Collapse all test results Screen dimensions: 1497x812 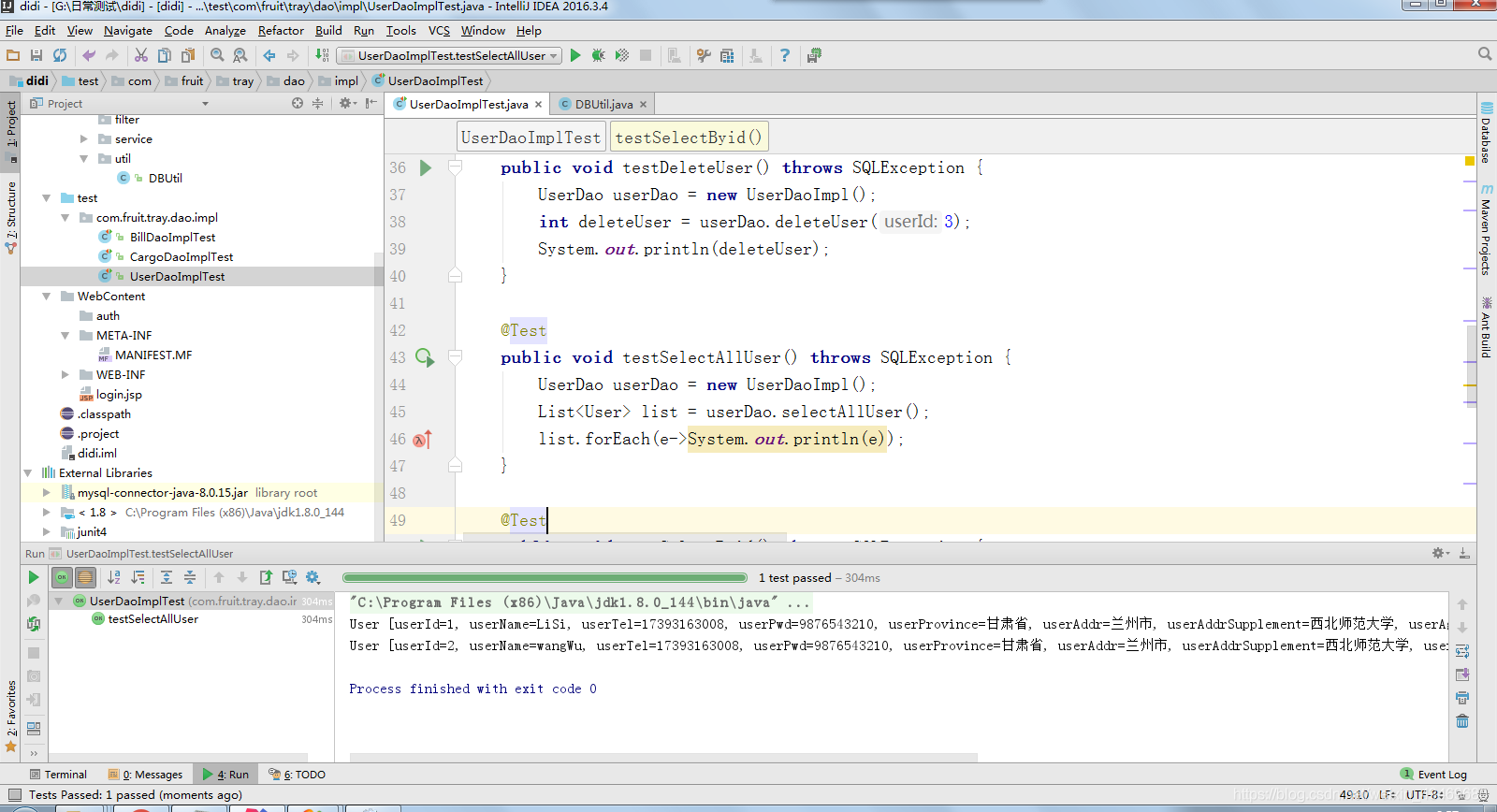[190, 577]
